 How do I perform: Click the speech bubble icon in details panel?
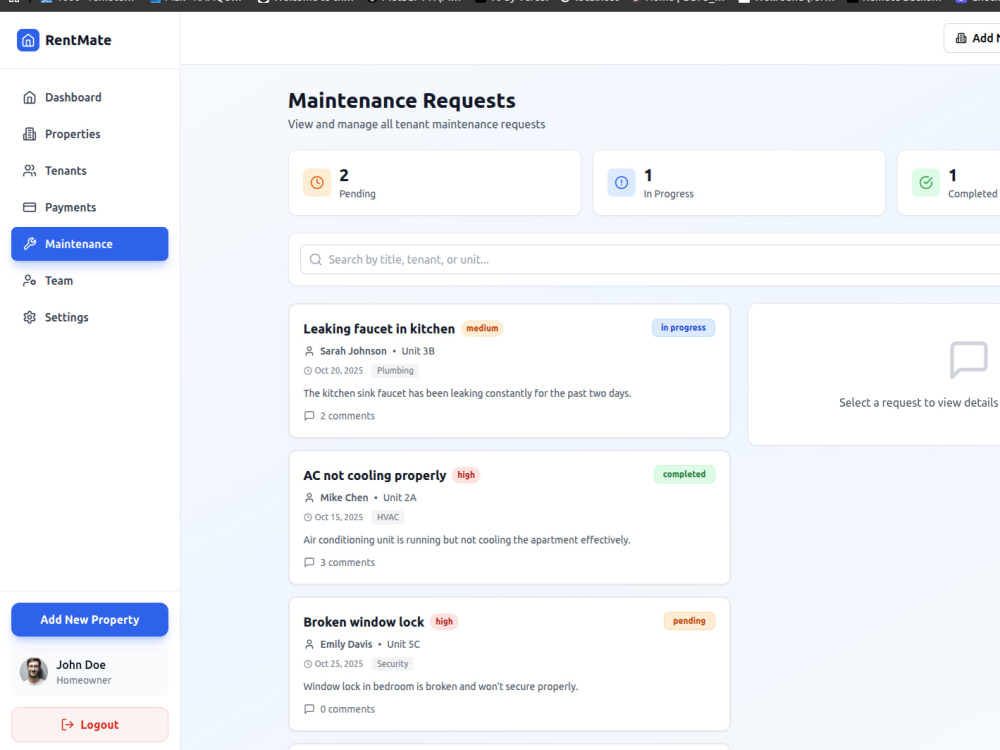pyautogui.click(x=969, y=360)
